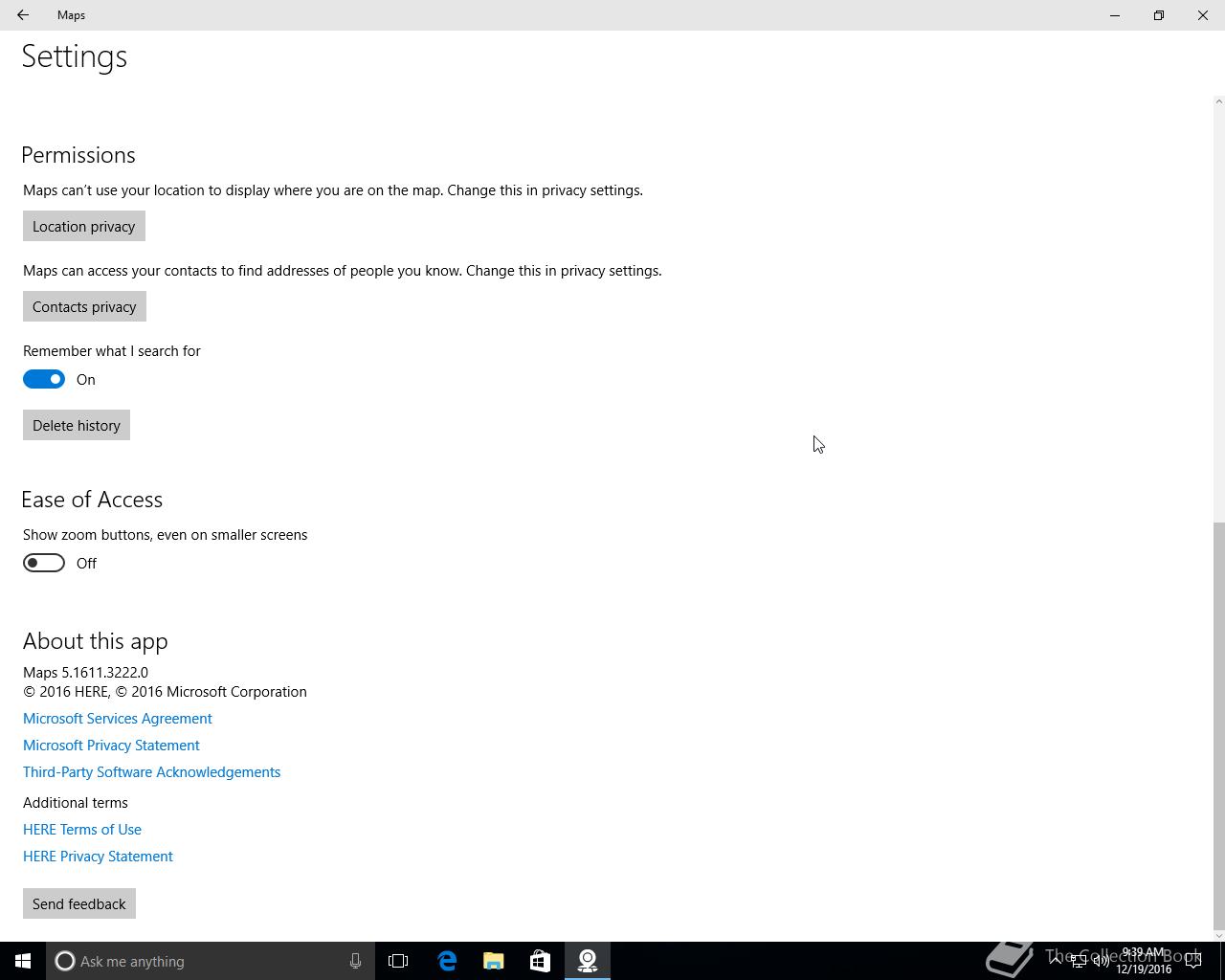The height and width of the screenshot is (980, 1225).
Task: Click the Cortana microphone icon
Action: tap(355, 961)
